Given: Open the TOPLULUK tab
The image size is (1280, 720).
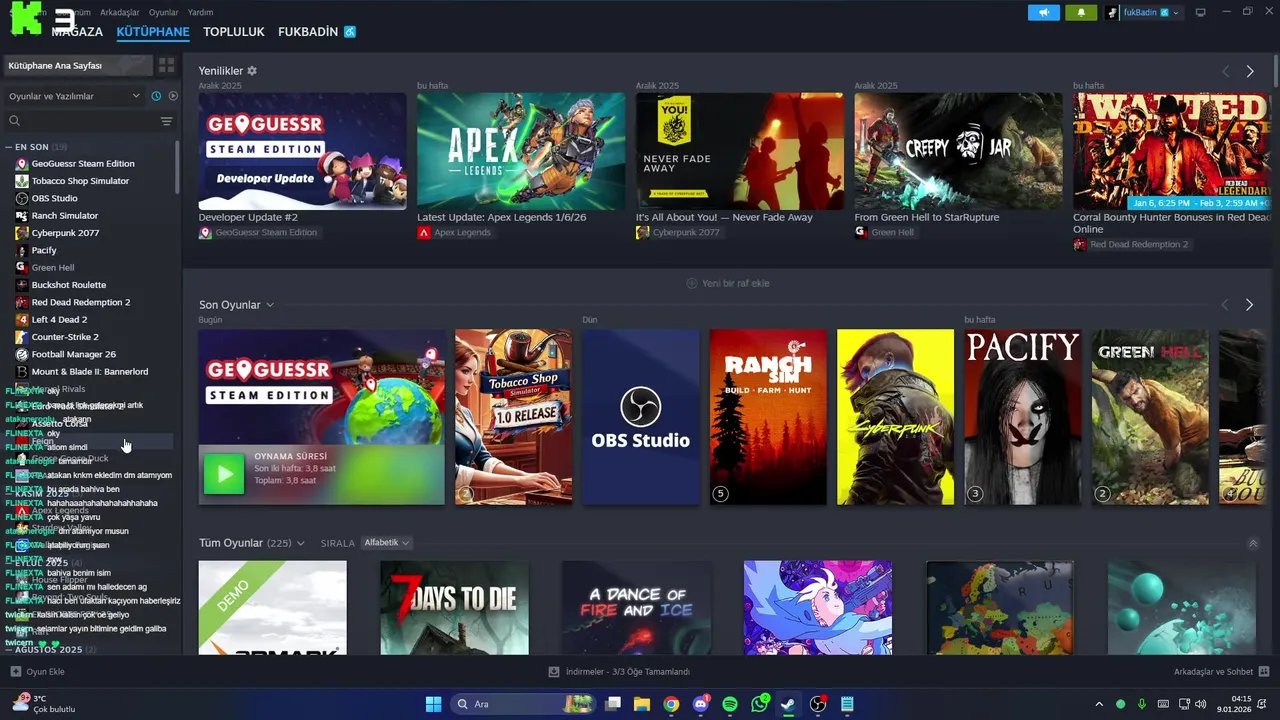Looking at the screenshot, I should (x=234, y=32).
